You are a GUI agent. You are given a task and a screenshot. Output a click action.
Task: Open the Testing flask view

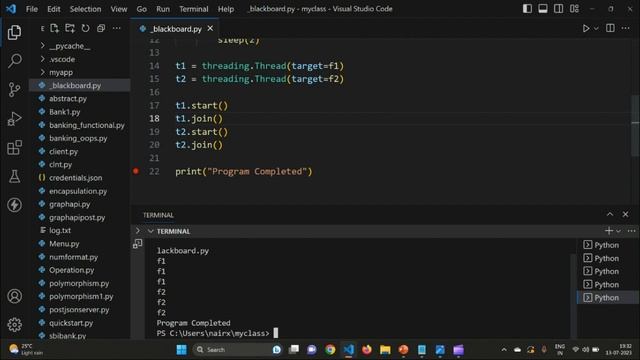pos(14,176)
